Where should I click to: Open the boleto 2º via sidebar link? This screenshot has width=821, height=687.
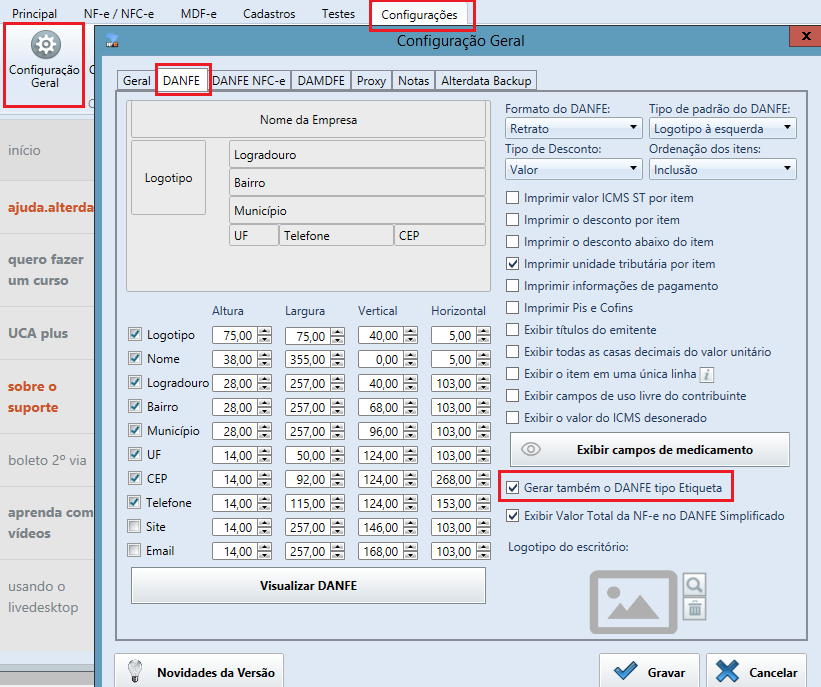coord(47,460)
